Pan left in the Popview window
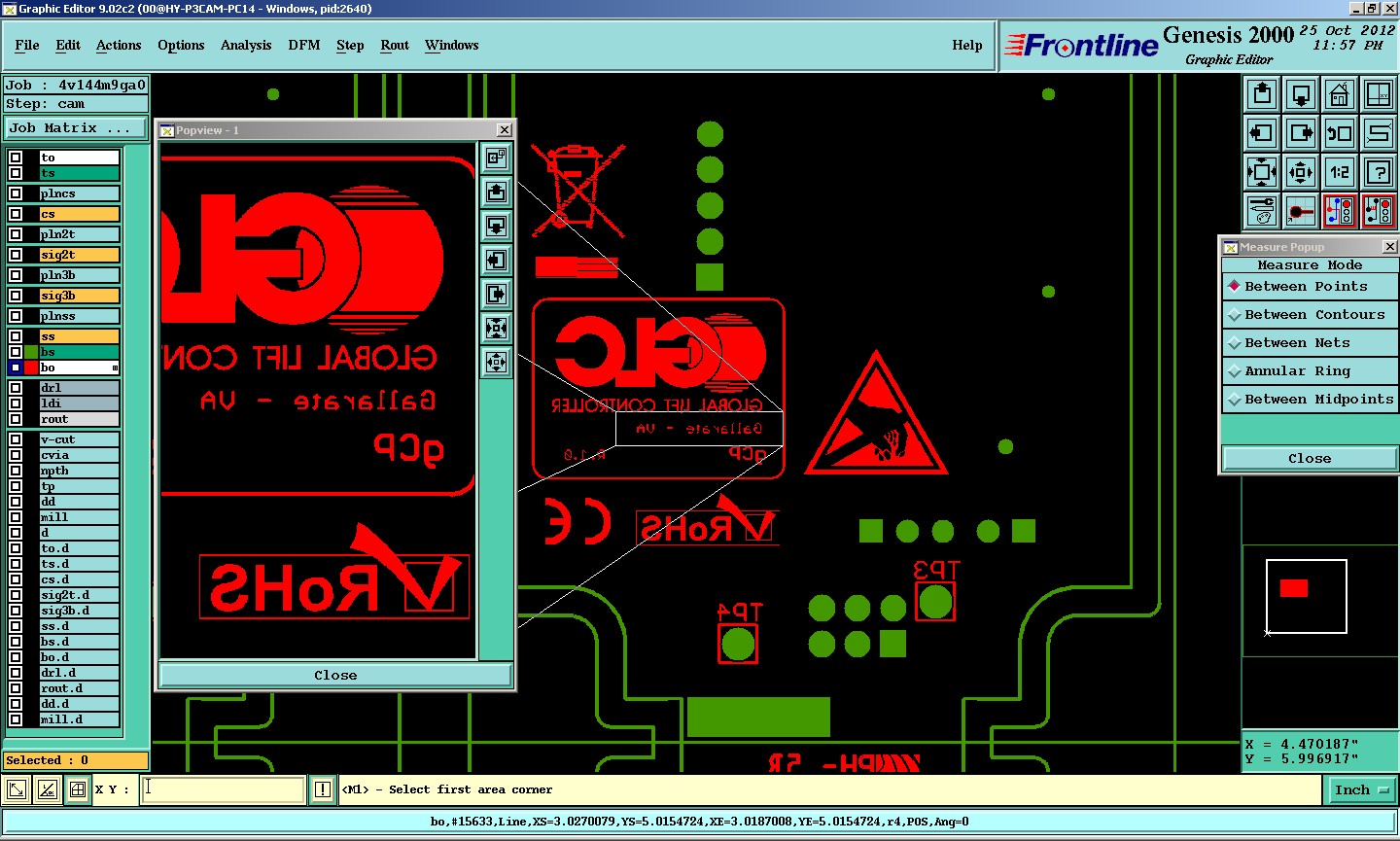The width and height of the screenshot is (1400, 841). (x=496, y=260)
